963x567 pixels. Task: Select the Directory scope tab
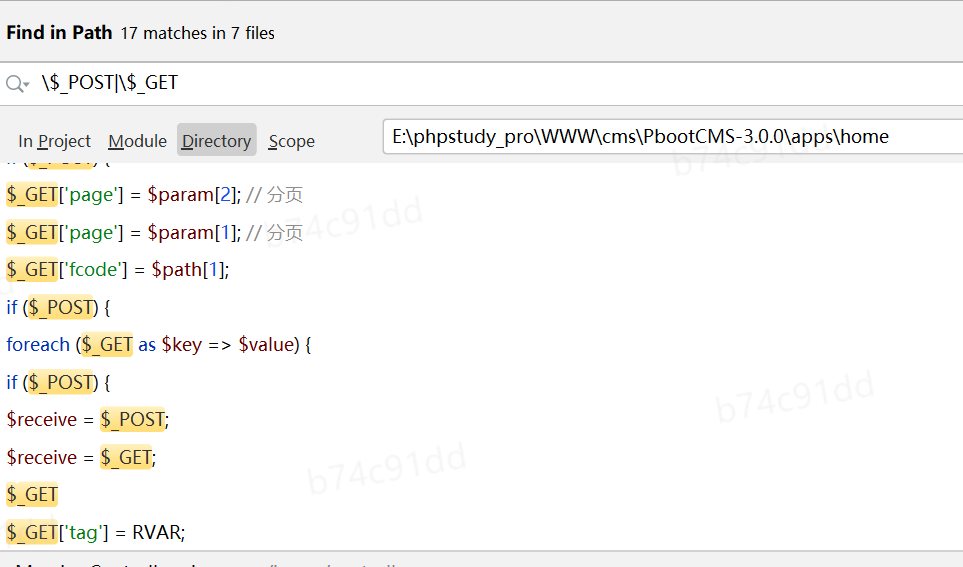tap(216, 141)
